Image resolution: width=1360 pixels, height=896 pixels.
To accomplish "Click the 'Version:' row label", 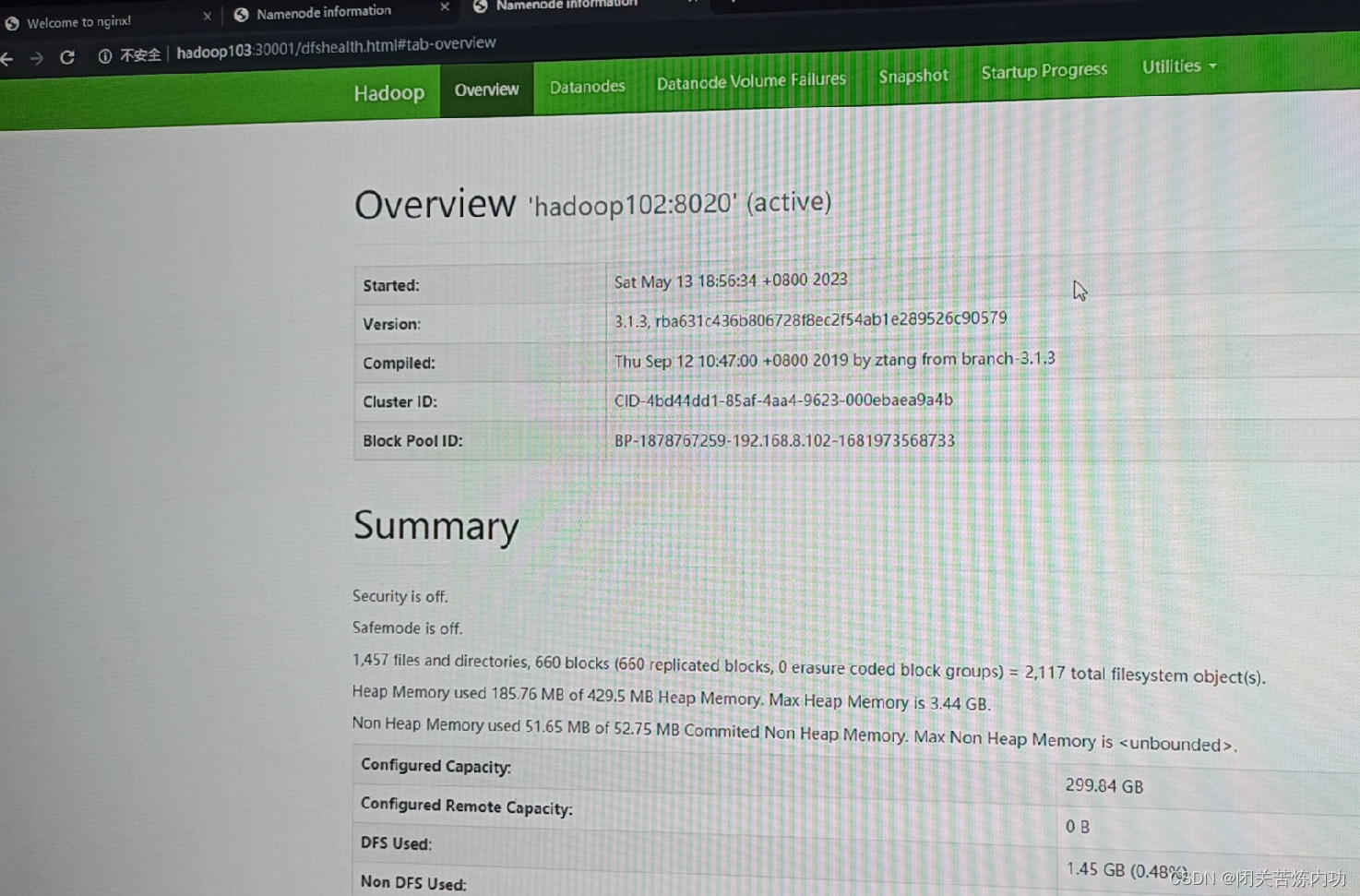I will [x=391, y=325].
